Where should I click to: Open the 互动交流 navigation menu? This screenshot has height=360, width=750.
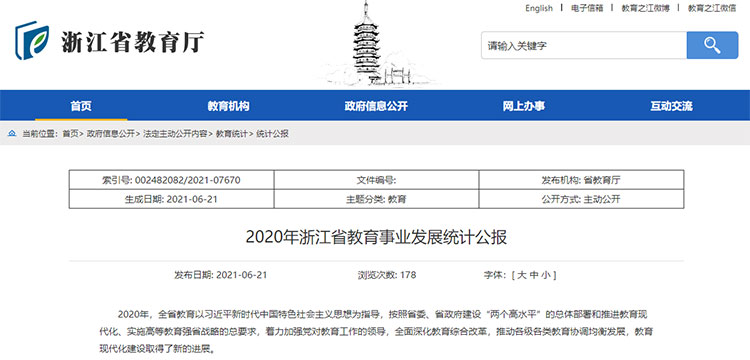coord(671,106)
